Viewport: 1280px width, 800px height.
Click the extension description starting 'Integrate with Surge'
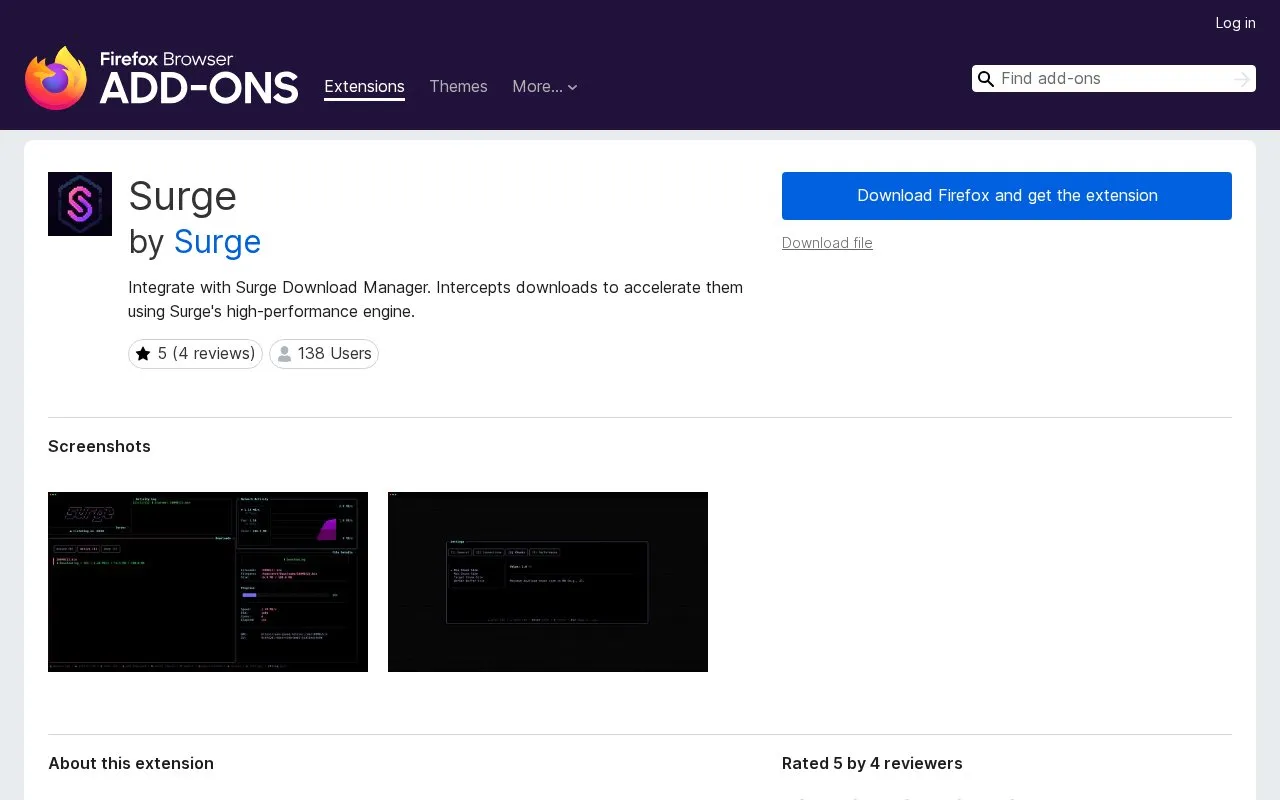tap(435, 299)
